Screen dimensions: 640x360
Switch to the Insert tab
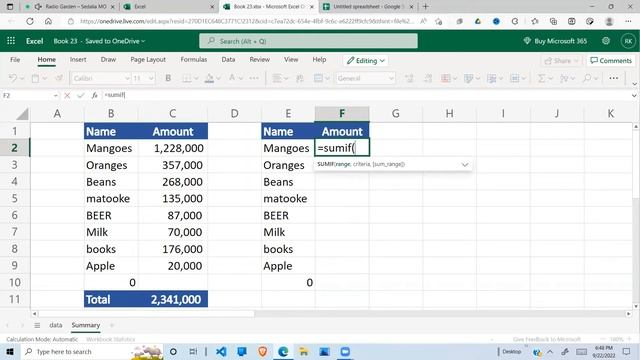tap(78, 60)
